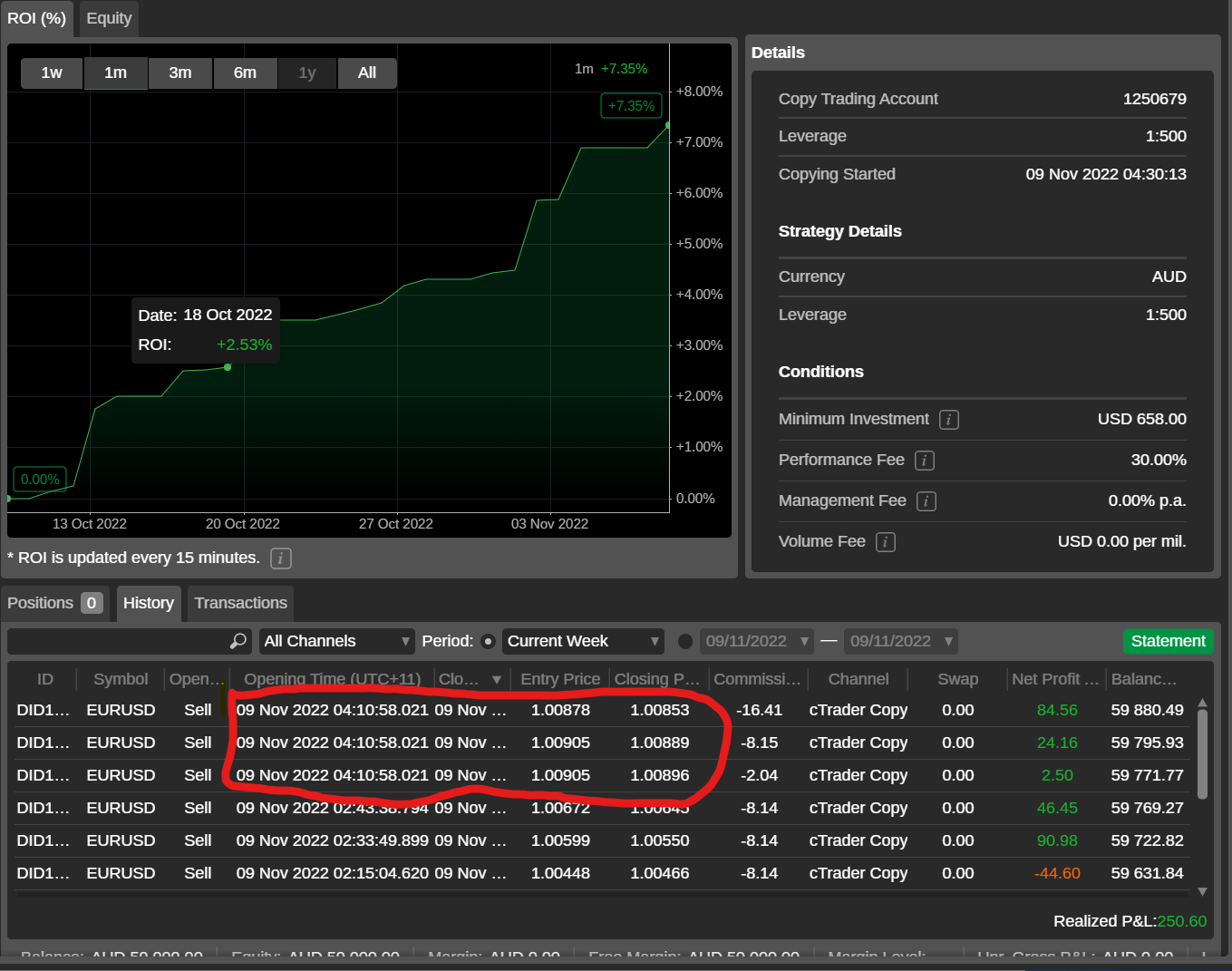
Task: Click the USD 658.00 minimum investment value
Action: click(x=1142, y=420)
